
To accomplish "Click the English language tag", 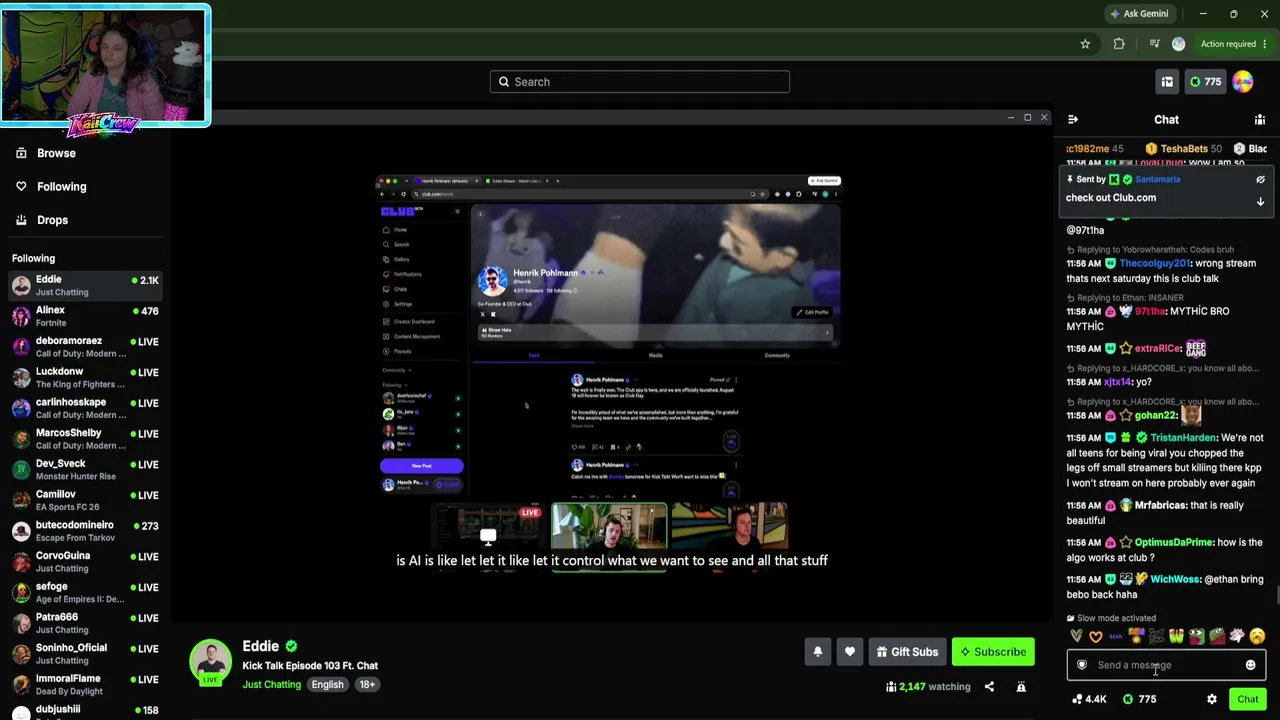I will tap(327, 685).
